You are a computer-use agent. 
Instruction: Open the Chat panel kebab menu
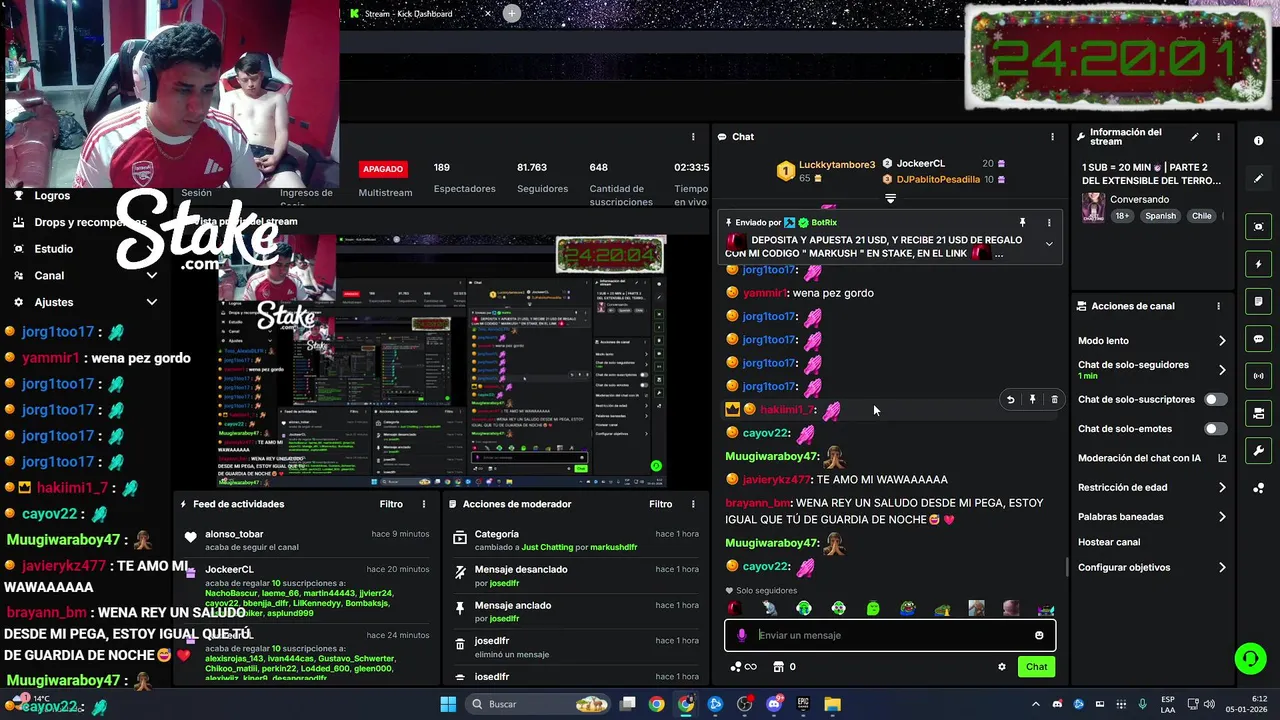click(x=1052, y=137)
